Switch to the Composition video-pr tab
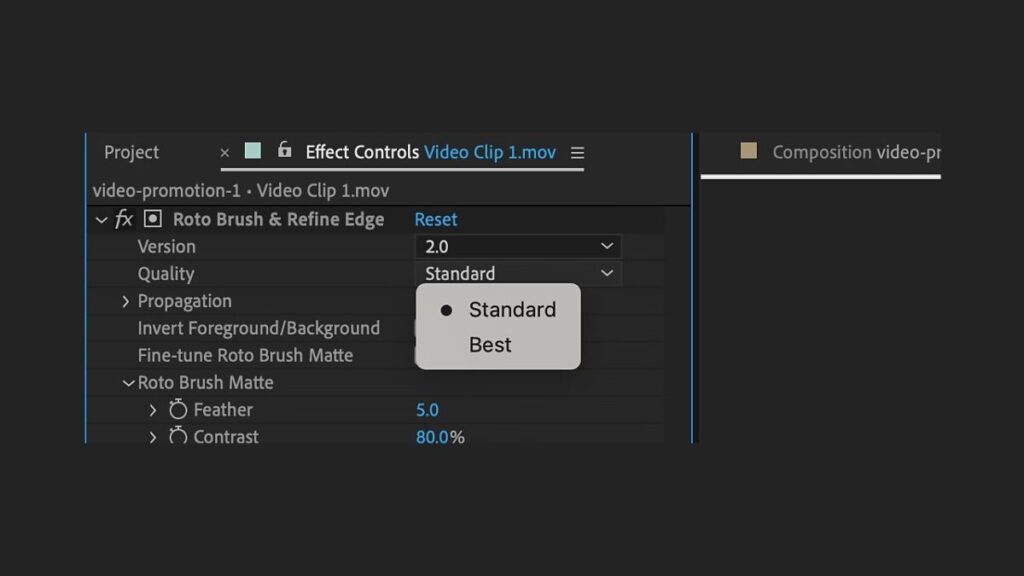Viewport: 1024px width, 576px height. 856,152
